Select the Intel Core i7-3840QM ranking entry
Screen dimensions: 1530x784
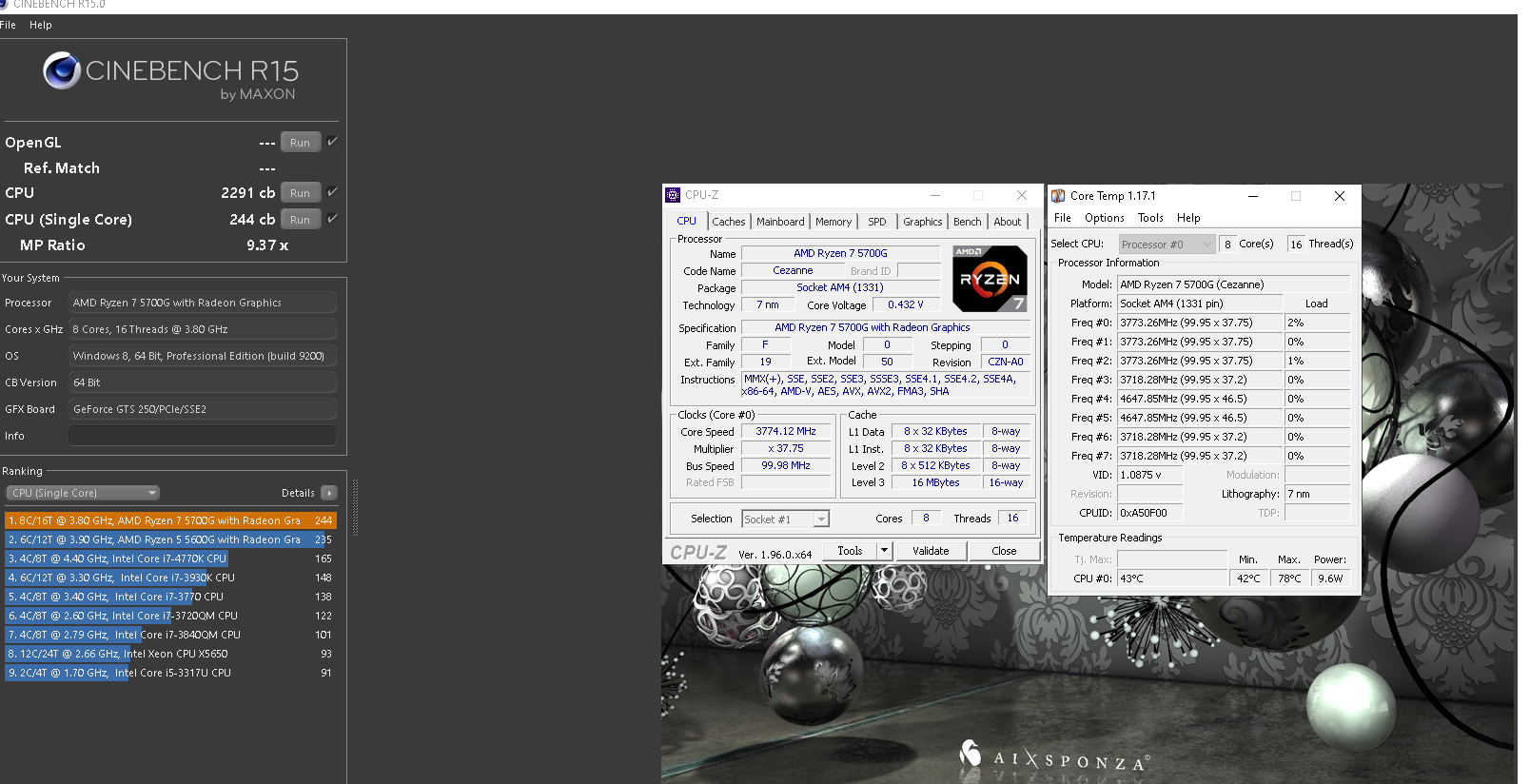point(170,635)
